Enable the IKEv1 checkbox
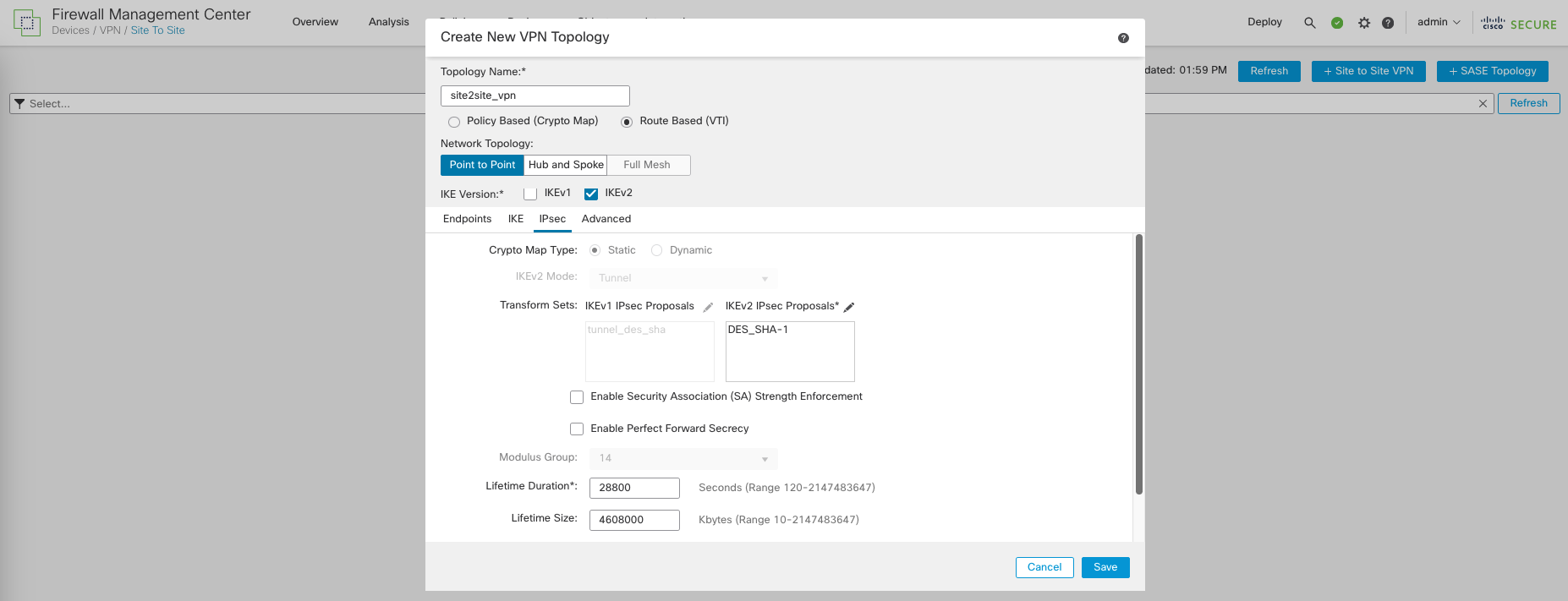This screenshot has height=601, width=1568. [x=530, y=194]
